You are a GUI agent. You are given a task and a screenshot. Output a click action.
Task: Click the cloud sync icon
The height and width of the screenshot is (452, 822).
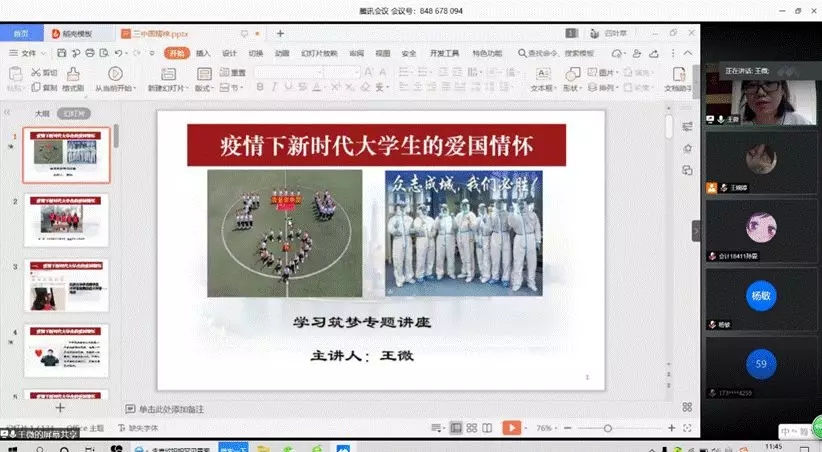[x=617, y=53]
